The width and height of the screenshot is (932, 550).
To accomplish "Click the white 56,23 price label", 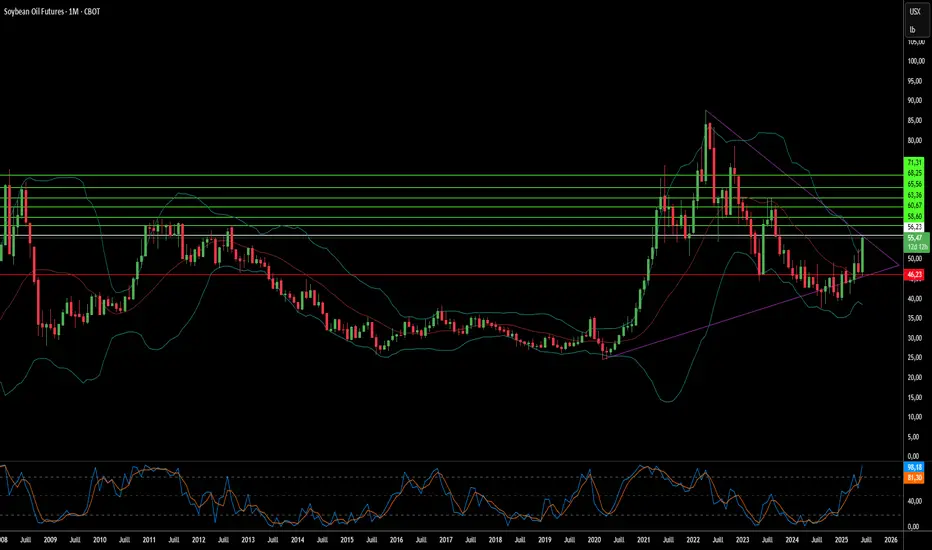I will [914, 228].
